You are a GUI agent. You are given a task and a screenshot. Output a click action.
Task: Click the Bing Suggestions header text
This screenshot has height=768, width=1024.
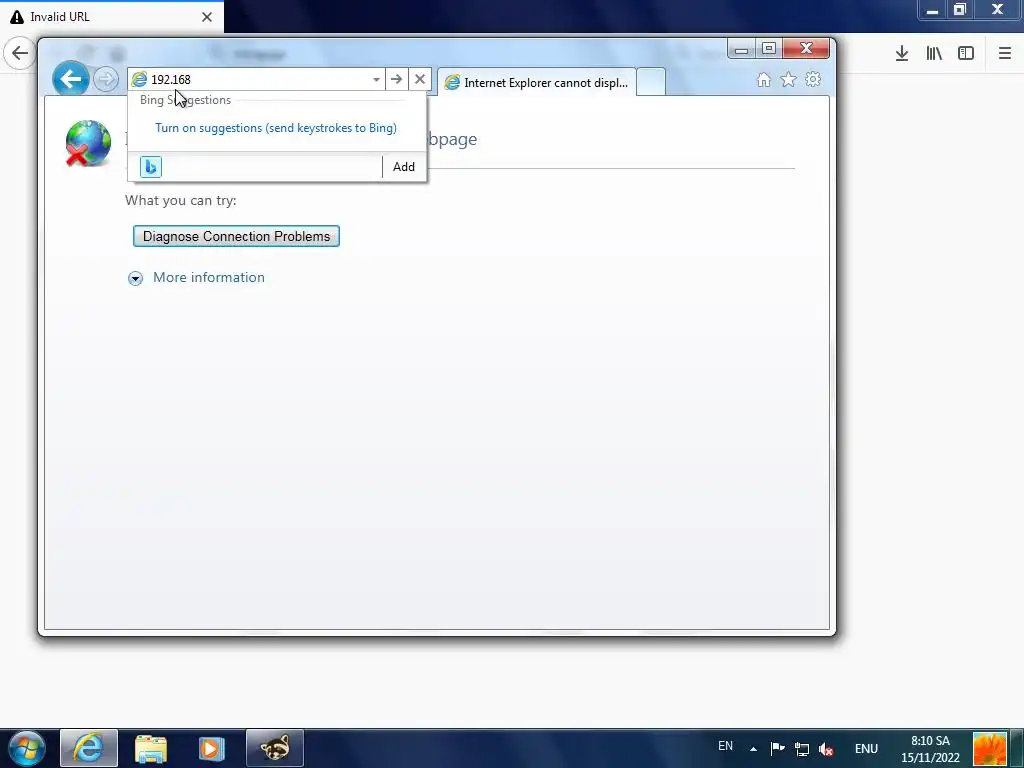click(185, 100)
